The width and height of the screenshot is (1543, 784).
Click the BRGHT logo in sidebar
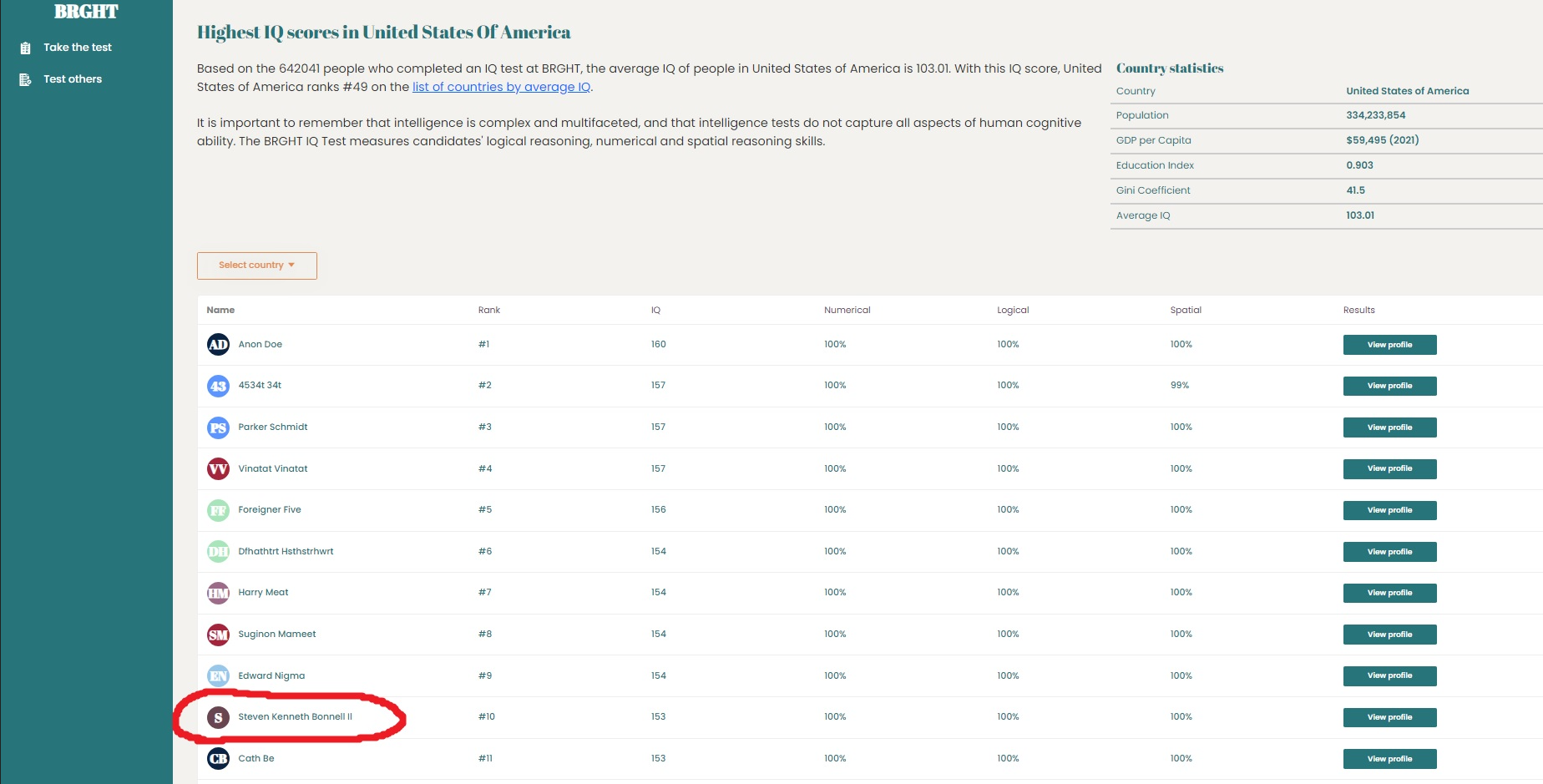(86, 11)
